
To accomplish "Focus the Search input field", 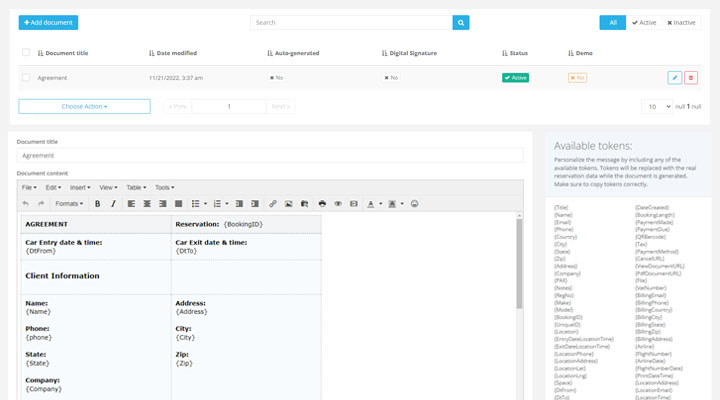I will point(351,23).
